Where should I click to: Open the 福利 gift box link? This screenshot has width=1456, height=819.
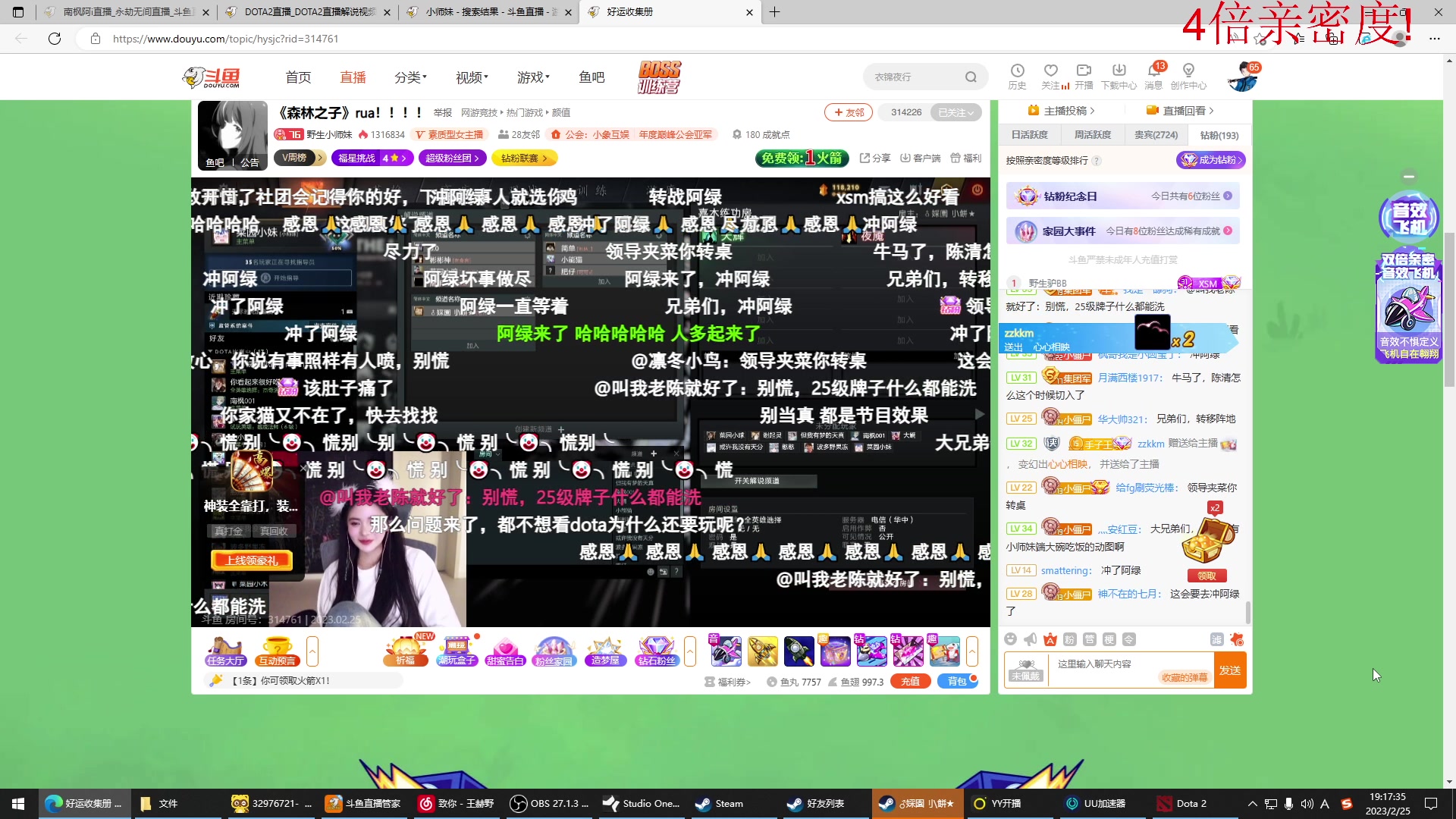pos(966,158)
